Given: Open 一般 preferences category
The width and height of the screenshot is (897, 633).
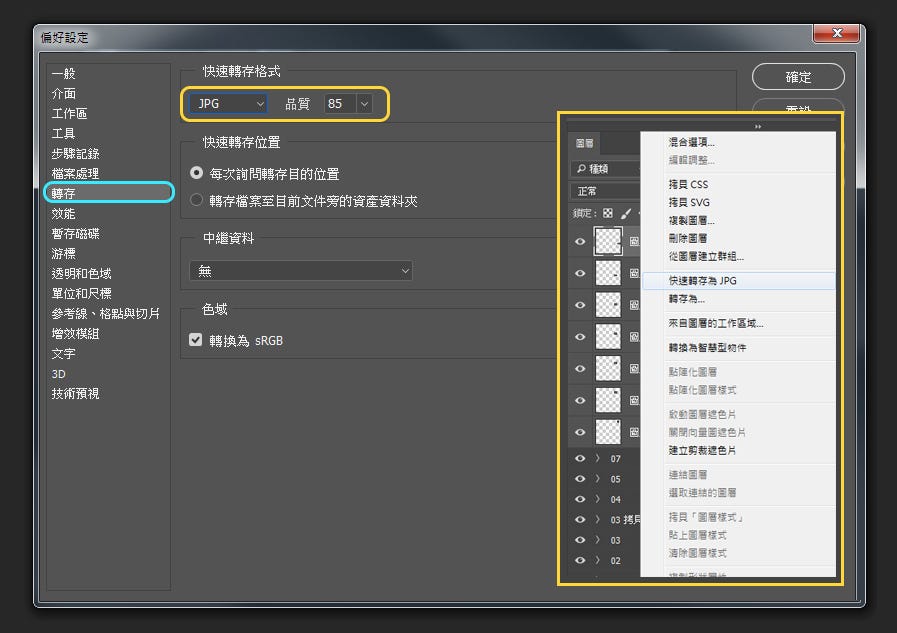Looking at the screenshot, I should [63, 73].
